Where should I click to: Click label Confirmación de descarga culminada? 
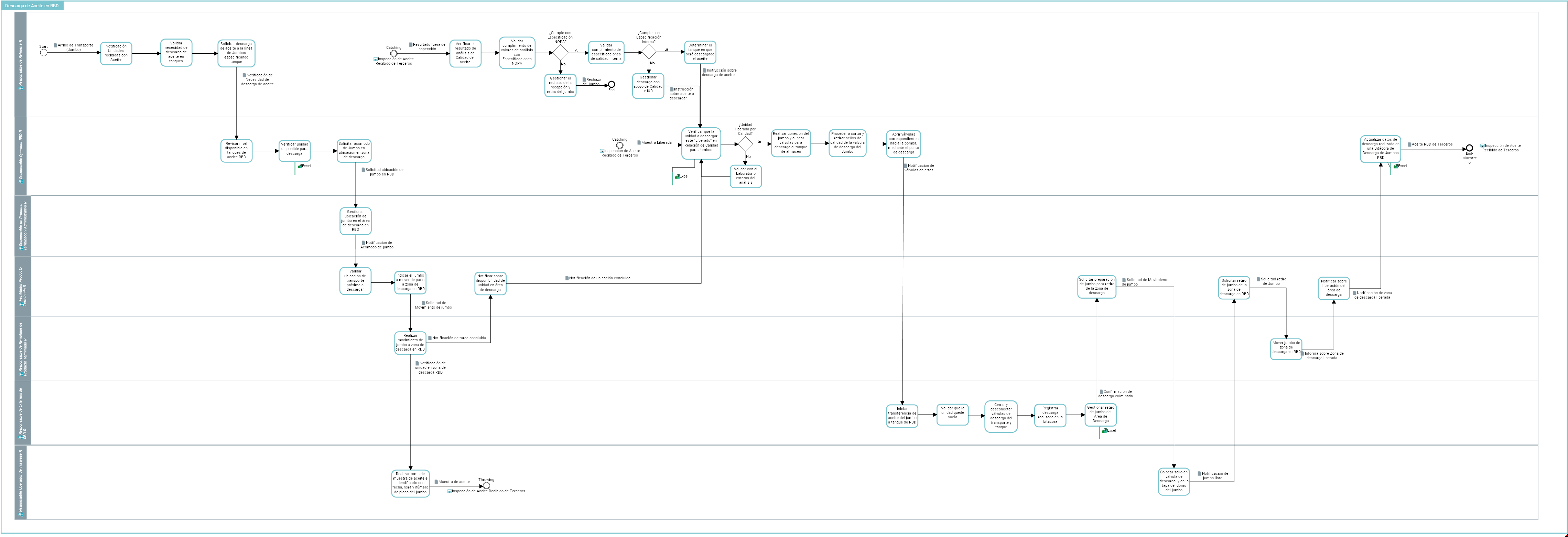click(1116, 394)
